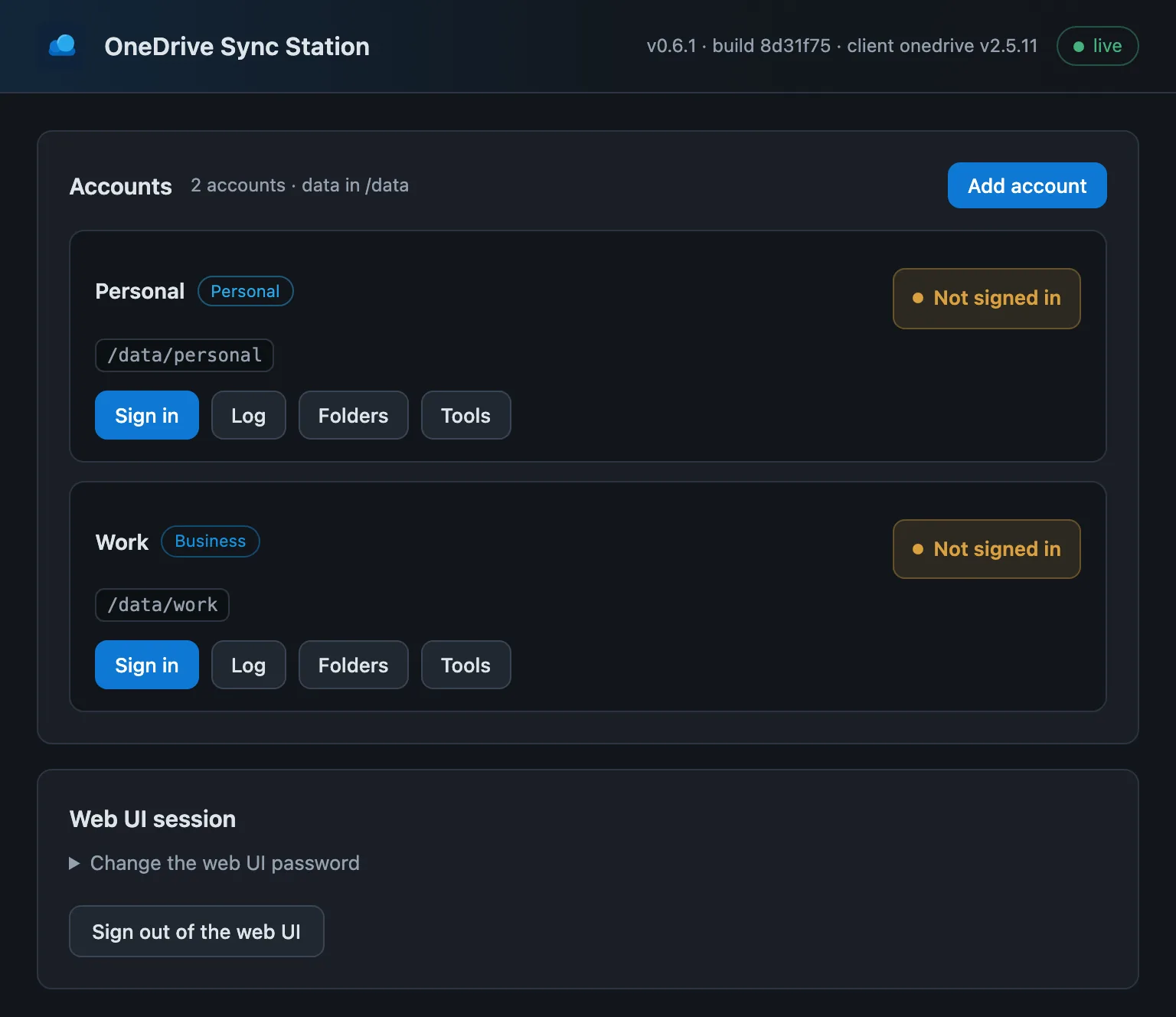The width and height of the screenshot is (1176, 1017).
Task: Click the /data/work path
Action: [x=162, y=605]
